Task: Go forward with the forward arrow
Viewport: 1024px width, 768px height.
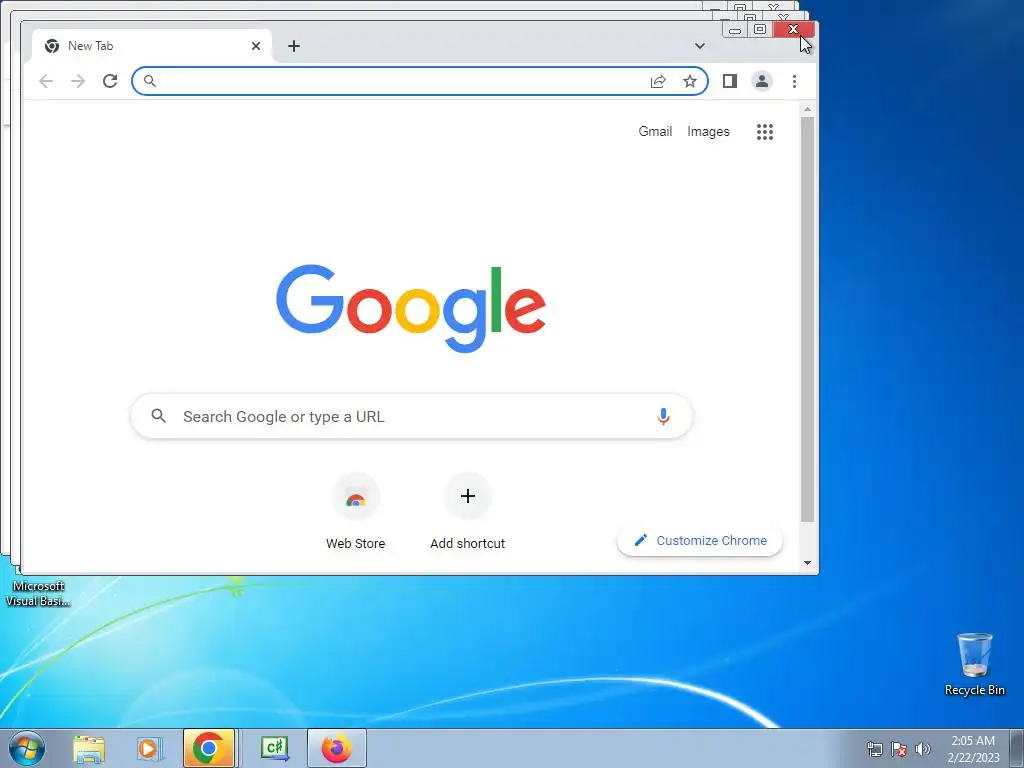Action: pyautogui.click(x=78, y=81)
